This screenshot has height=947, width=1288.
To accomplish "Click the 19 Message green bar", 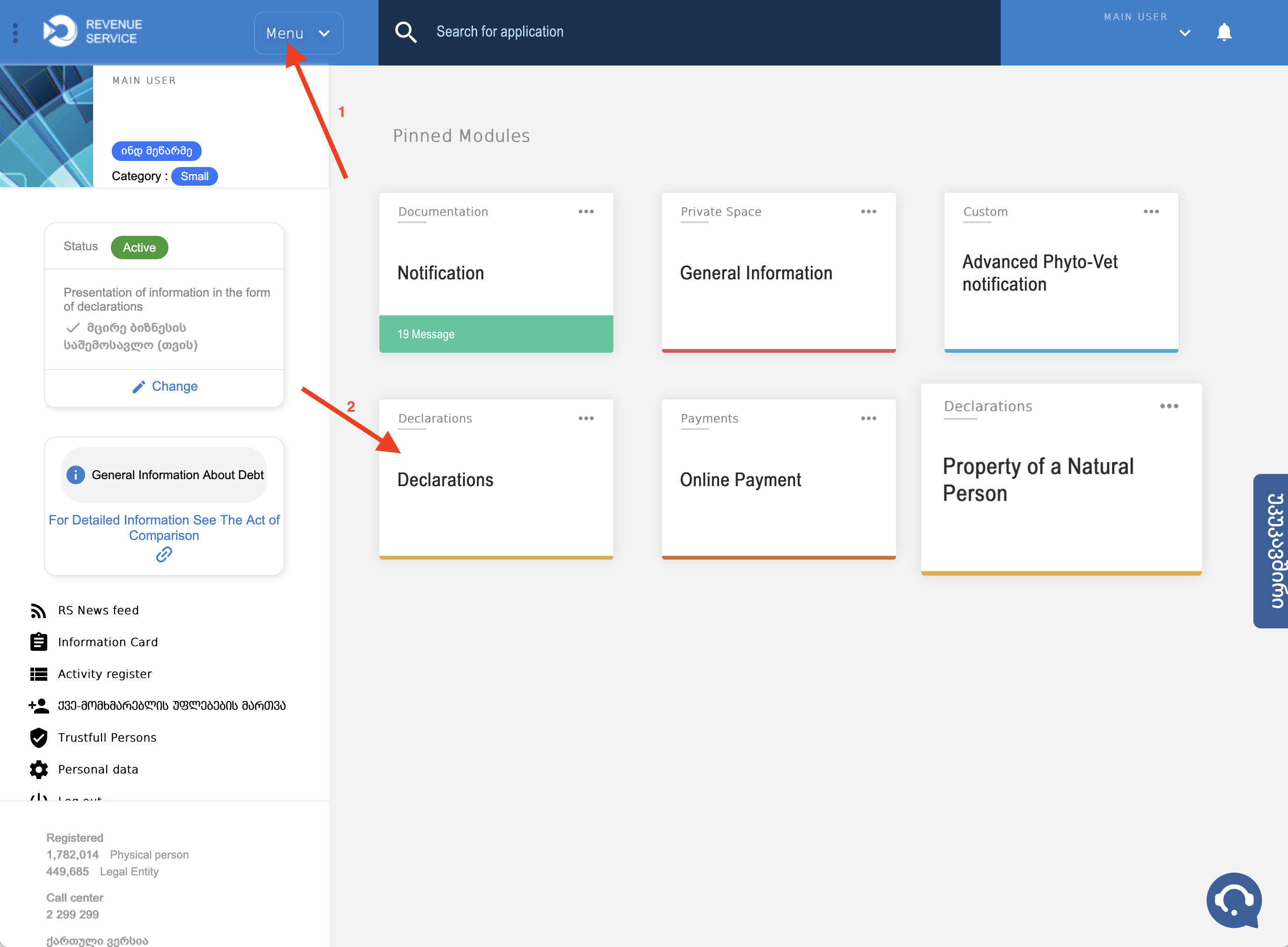I will tap(496, 334).
